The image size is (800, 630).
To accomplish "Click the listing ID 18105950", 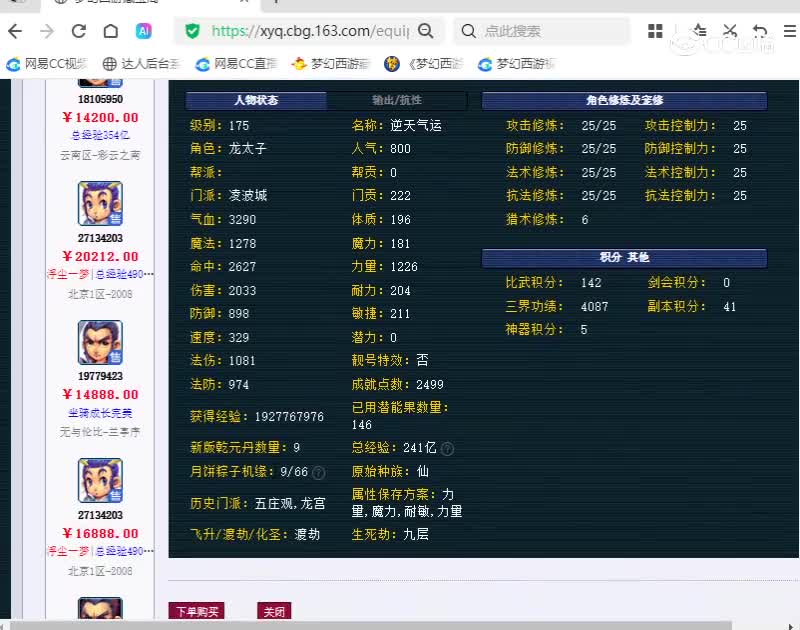I will pyautogui.click(x=100, y=99).
